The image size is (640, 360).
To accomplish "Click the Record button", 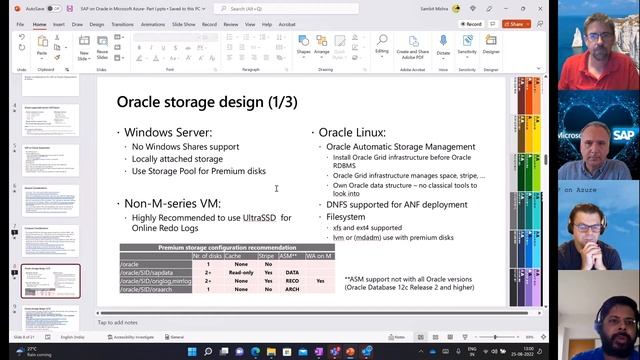I will pos(471,24).
